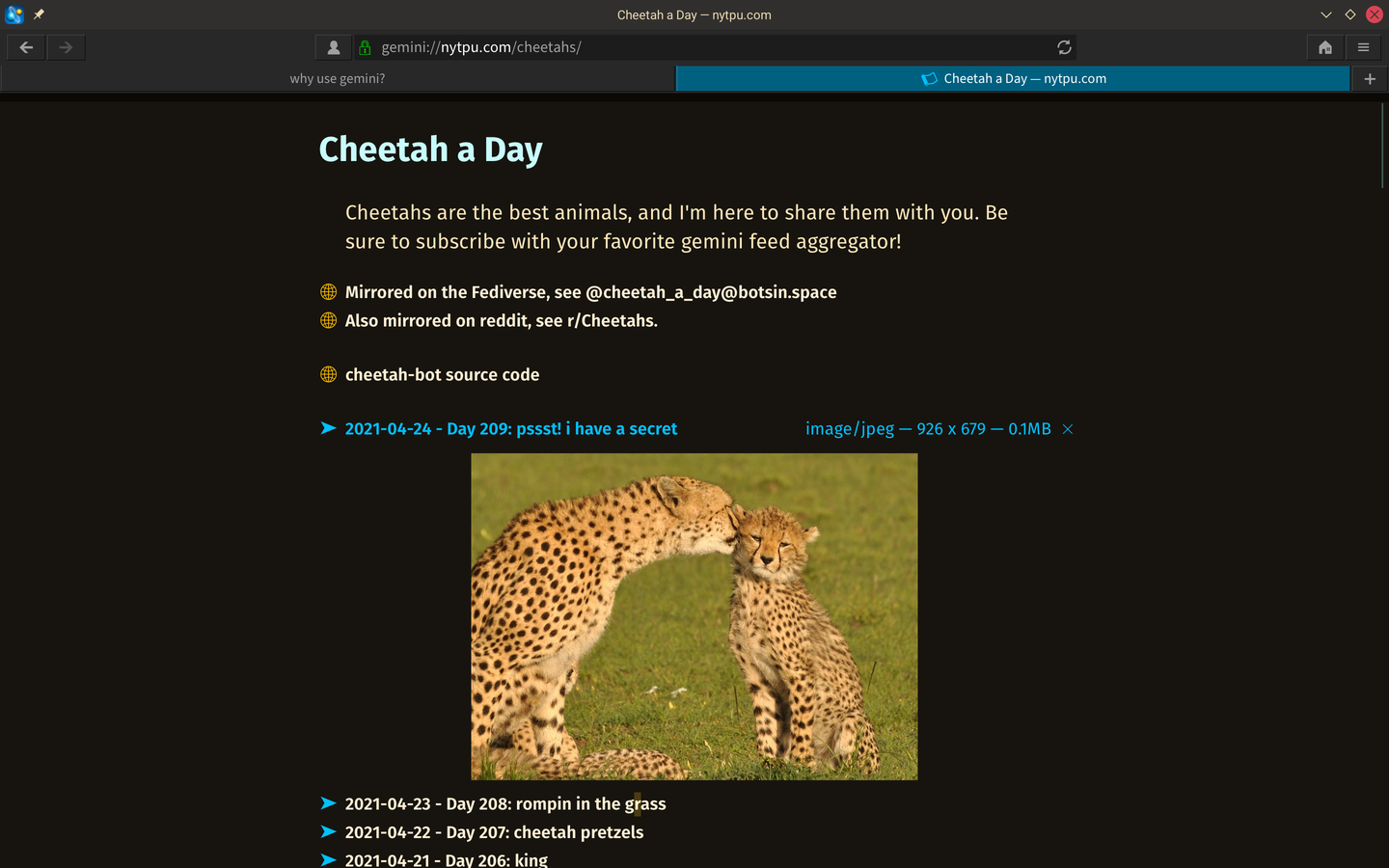Click the URL address field
Viewport: 1389px width, 868px height.
pyautogui.click(x=714, y=47)
